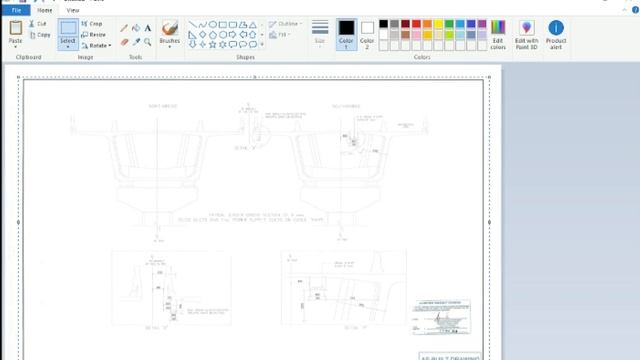Open the line Size dropdown
The width and height of the screenshot is (640, 360).
(320, 34)
